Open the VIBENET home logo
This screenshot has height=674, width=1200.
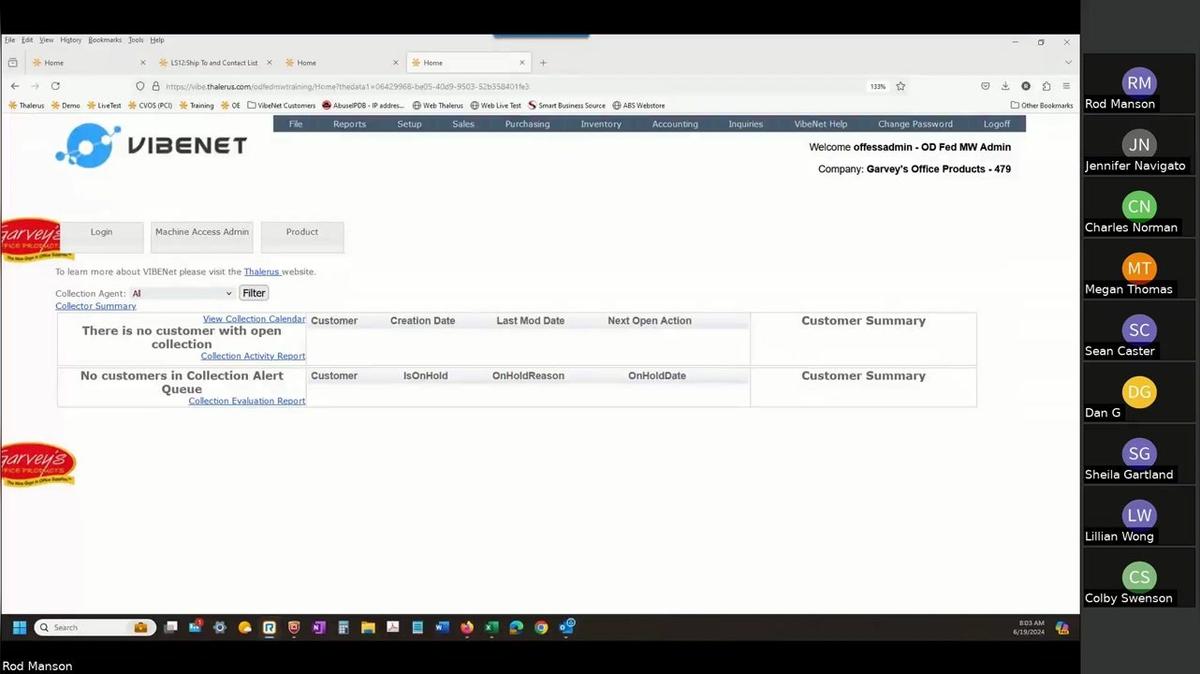tap(150, 145)
